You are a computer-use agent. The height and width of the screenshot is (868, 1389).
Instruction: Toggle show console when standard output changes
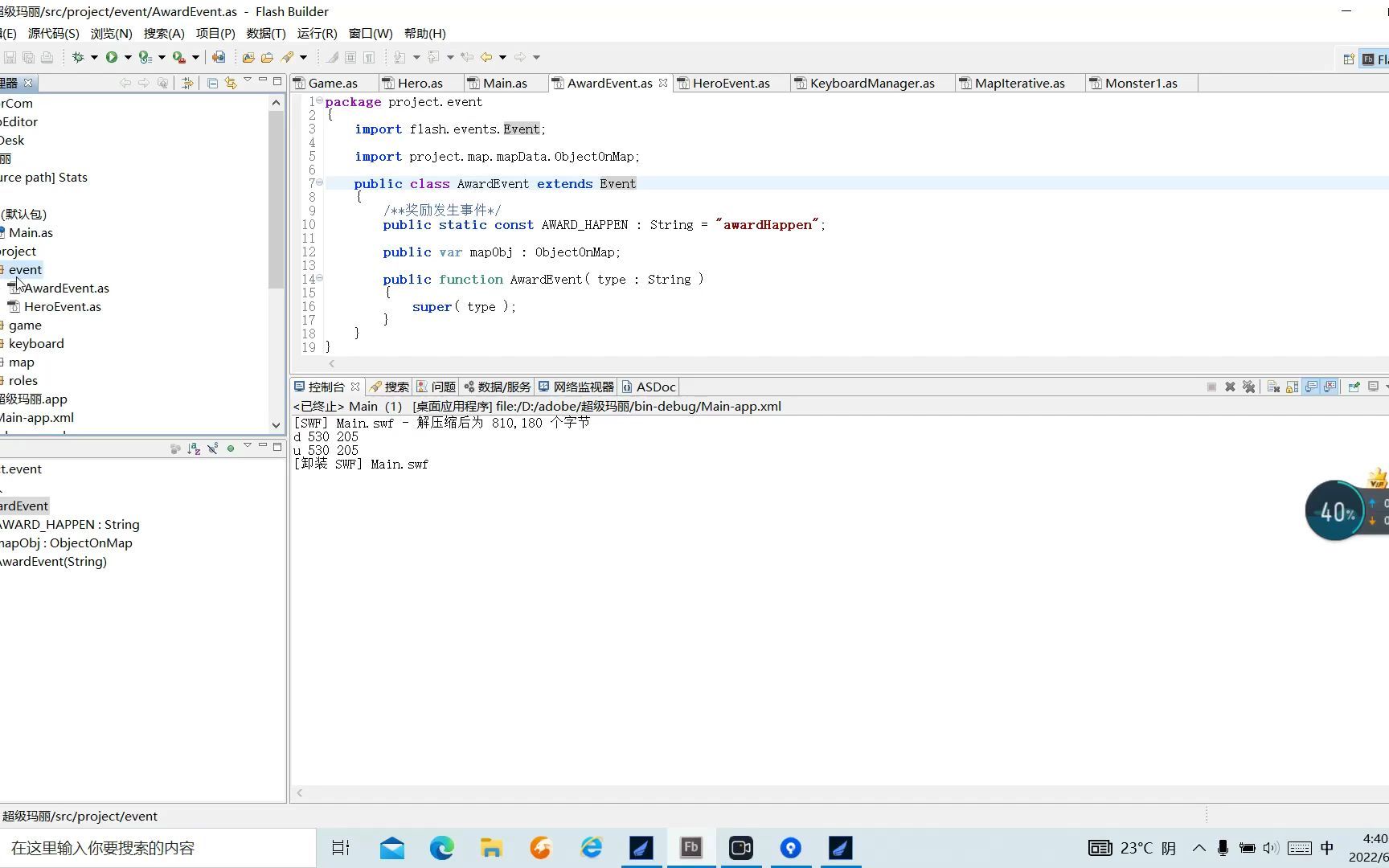point(1311,387)
